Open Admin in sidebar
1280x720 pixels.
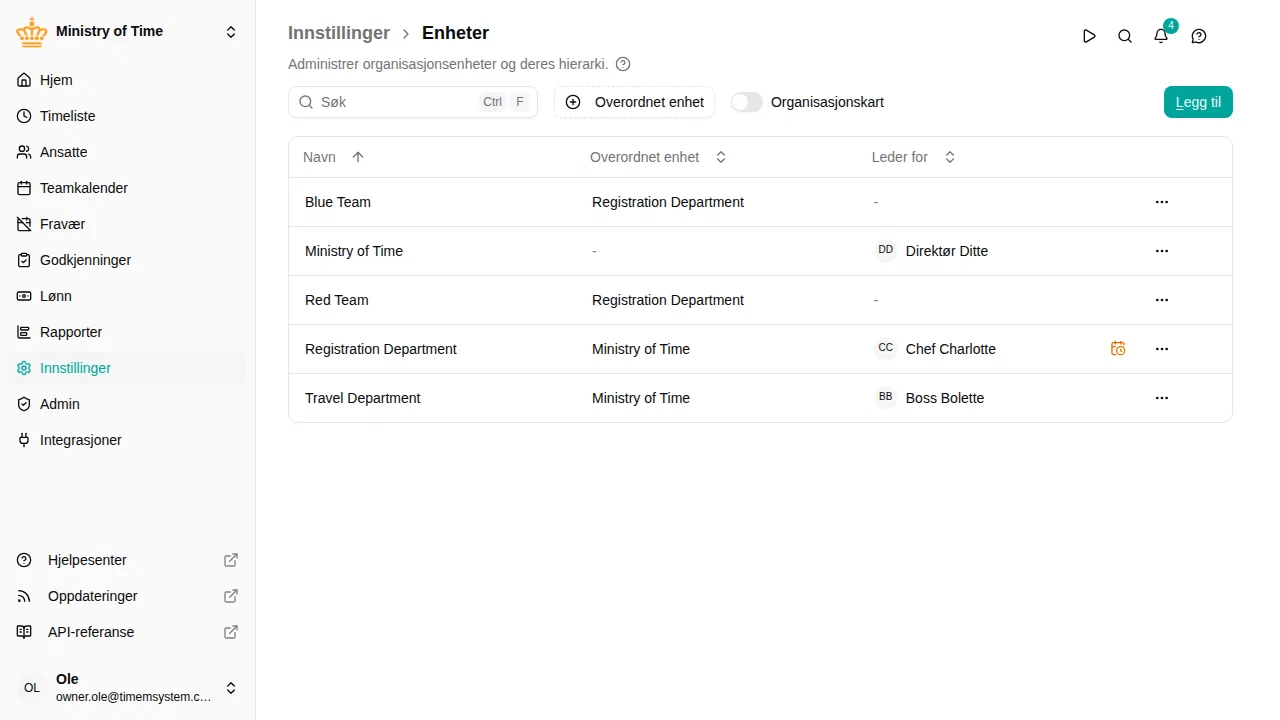click(x=127, y=404)
